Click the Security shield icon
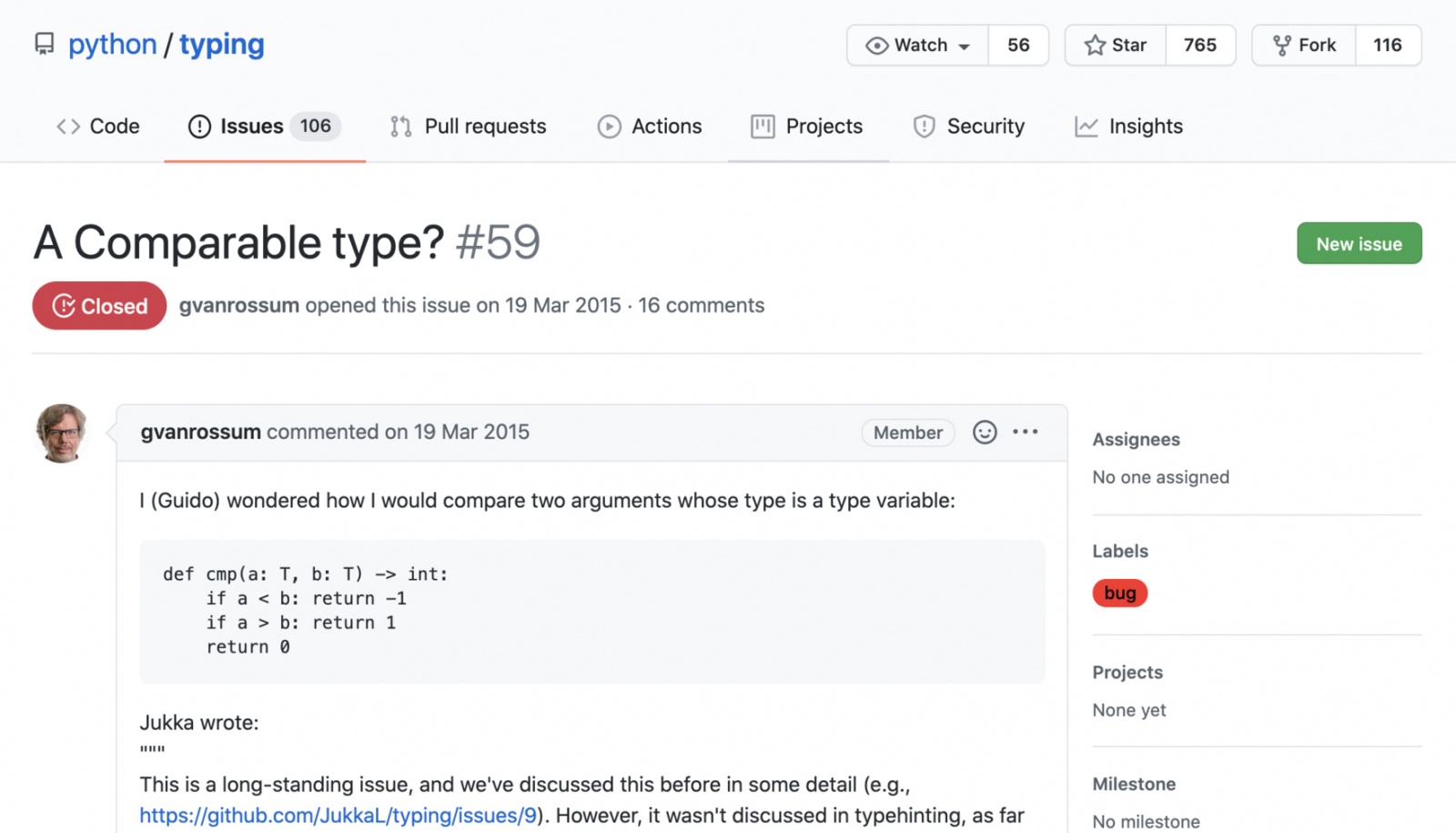The width and height of the screenshot is (1456, 833). [x=924, y=127]
